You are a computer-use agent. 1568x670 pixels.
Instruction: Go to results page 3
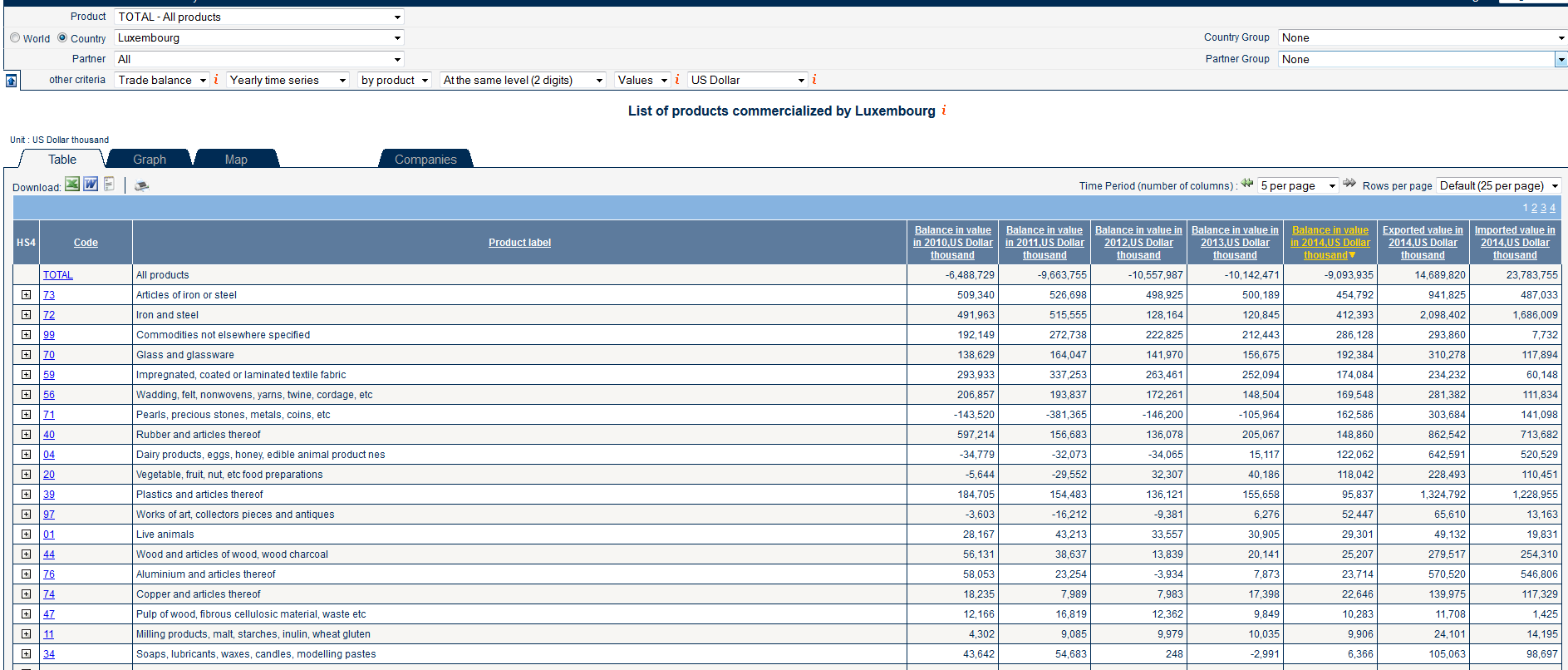(1544, 208)
